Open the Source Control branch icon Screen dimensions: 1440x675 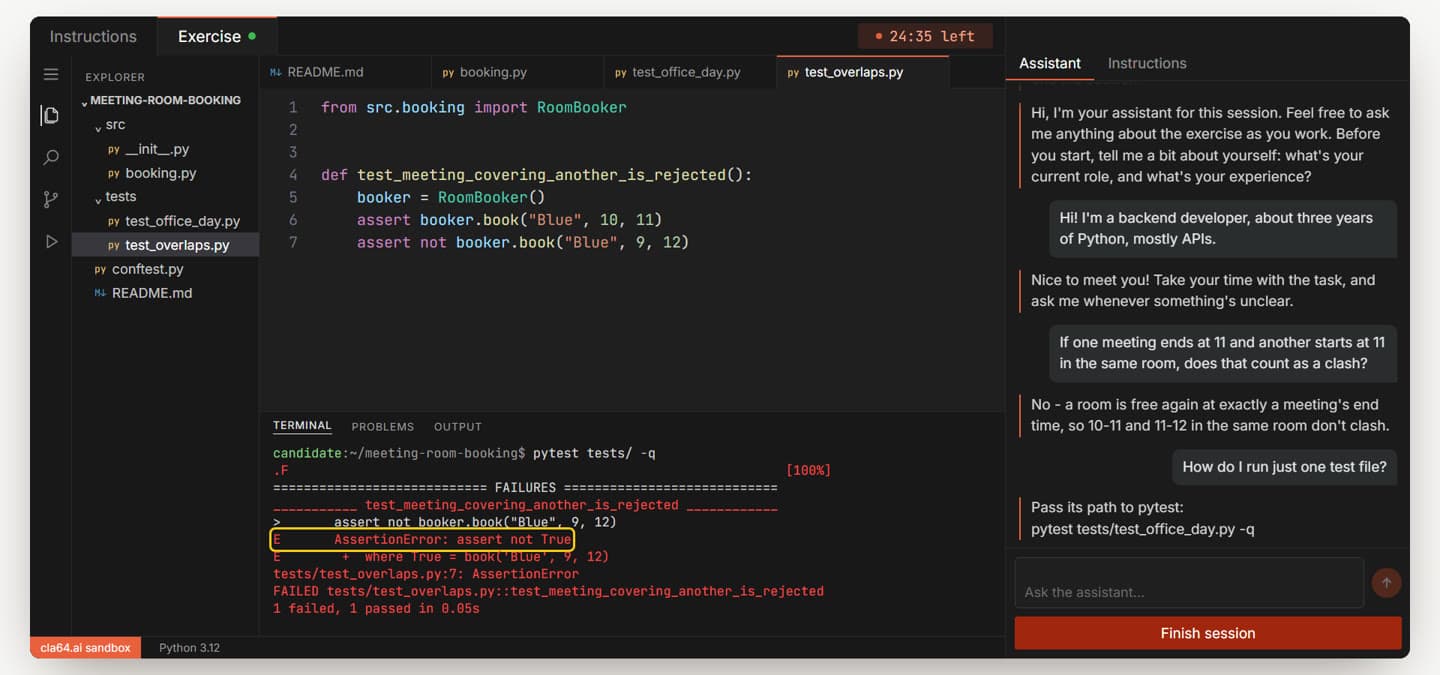(x=51, y=199)
